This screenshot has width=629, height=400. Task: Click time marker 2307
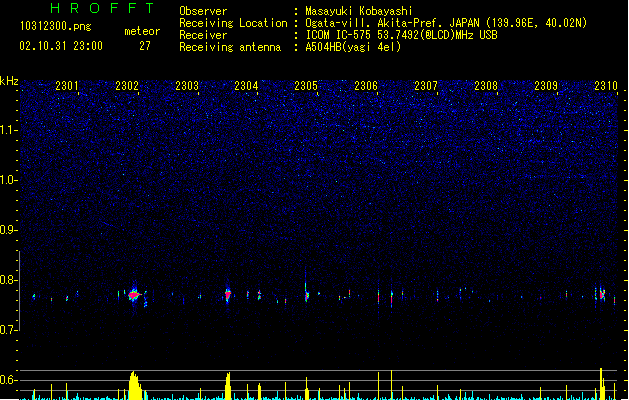pyautogui.click(x=426, y=86)
